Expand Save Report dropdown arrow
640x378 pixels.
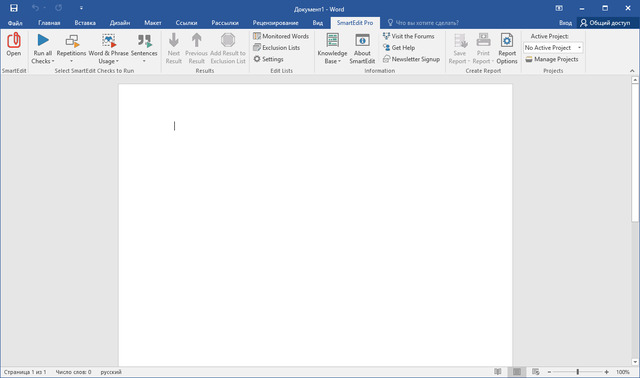[x=469, y=61]
